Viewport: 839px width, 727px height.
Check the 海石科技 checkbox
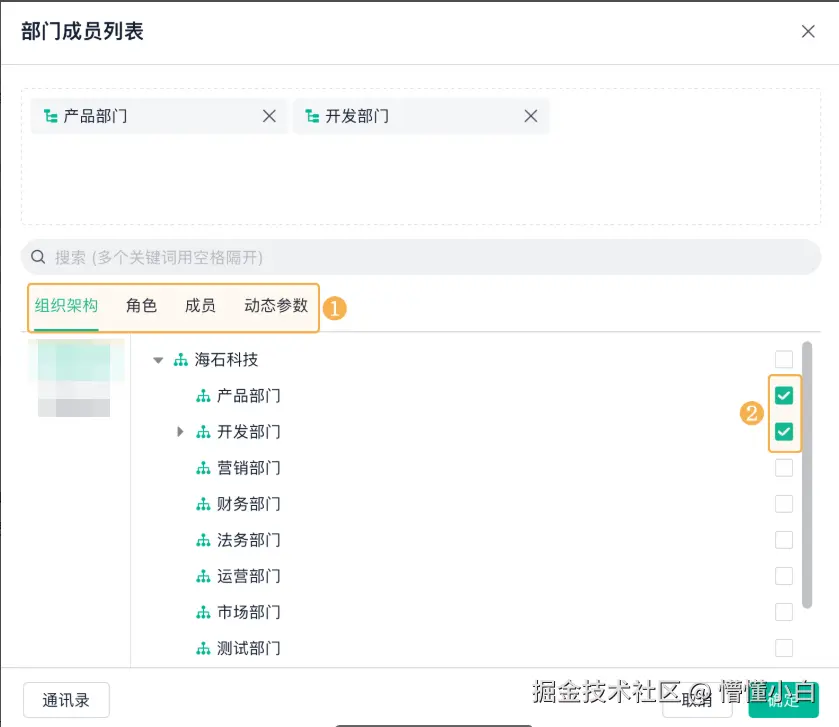[784, 359]
